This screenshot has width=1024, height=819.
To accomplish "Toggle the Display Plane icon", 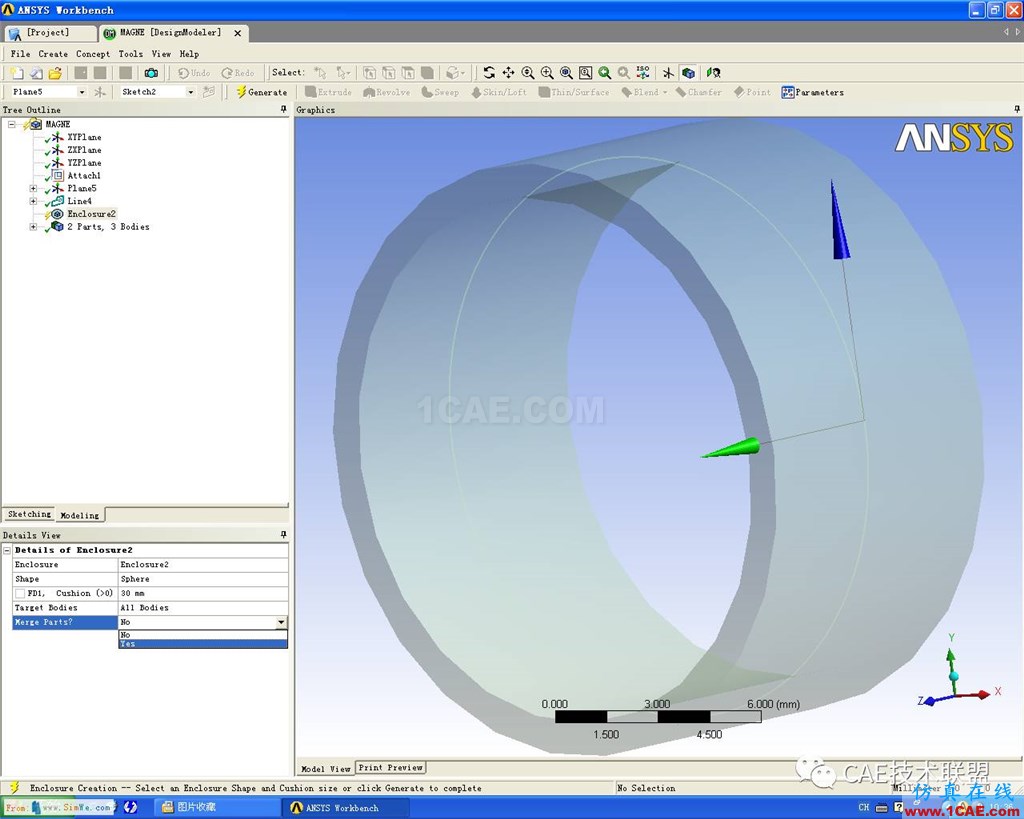I will click(667, 73).
